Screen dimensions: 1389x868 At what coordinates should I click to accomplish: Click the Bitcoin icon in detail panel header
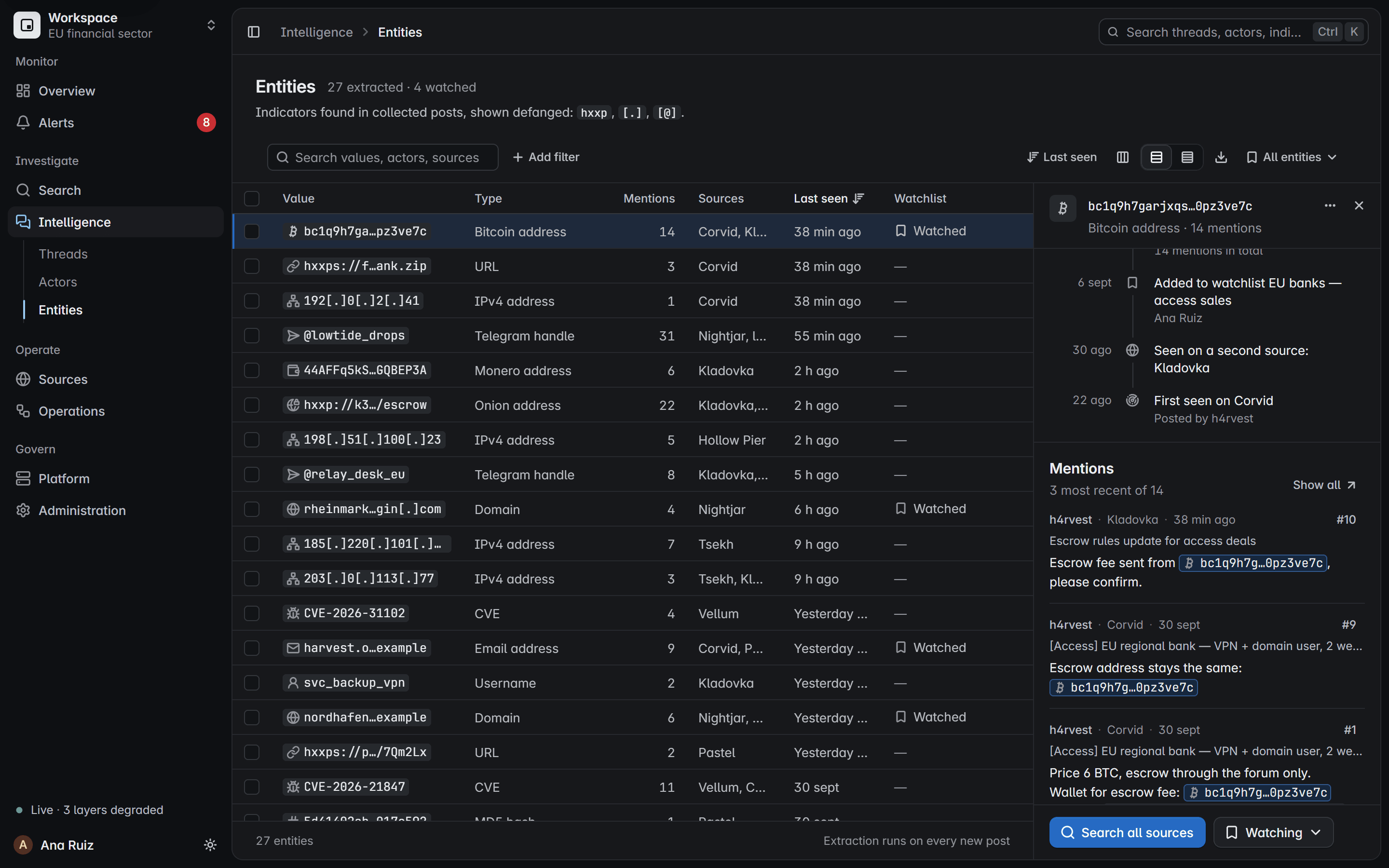pyautogui.click(x=1062, y=208)
